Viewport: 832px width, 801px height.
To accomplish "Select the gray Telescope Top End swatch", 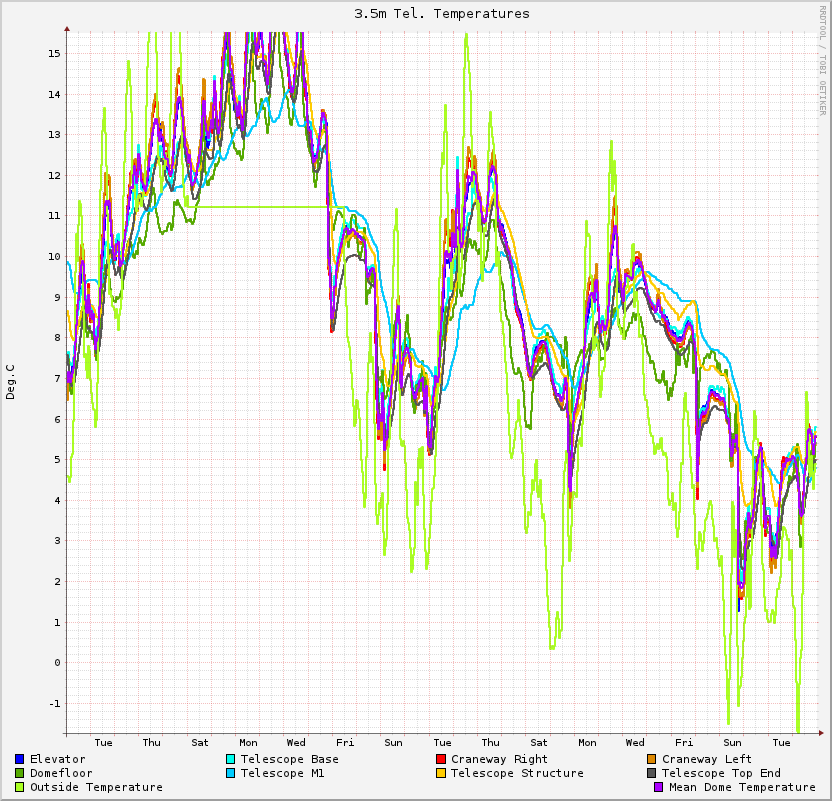I will pos(652,773).
